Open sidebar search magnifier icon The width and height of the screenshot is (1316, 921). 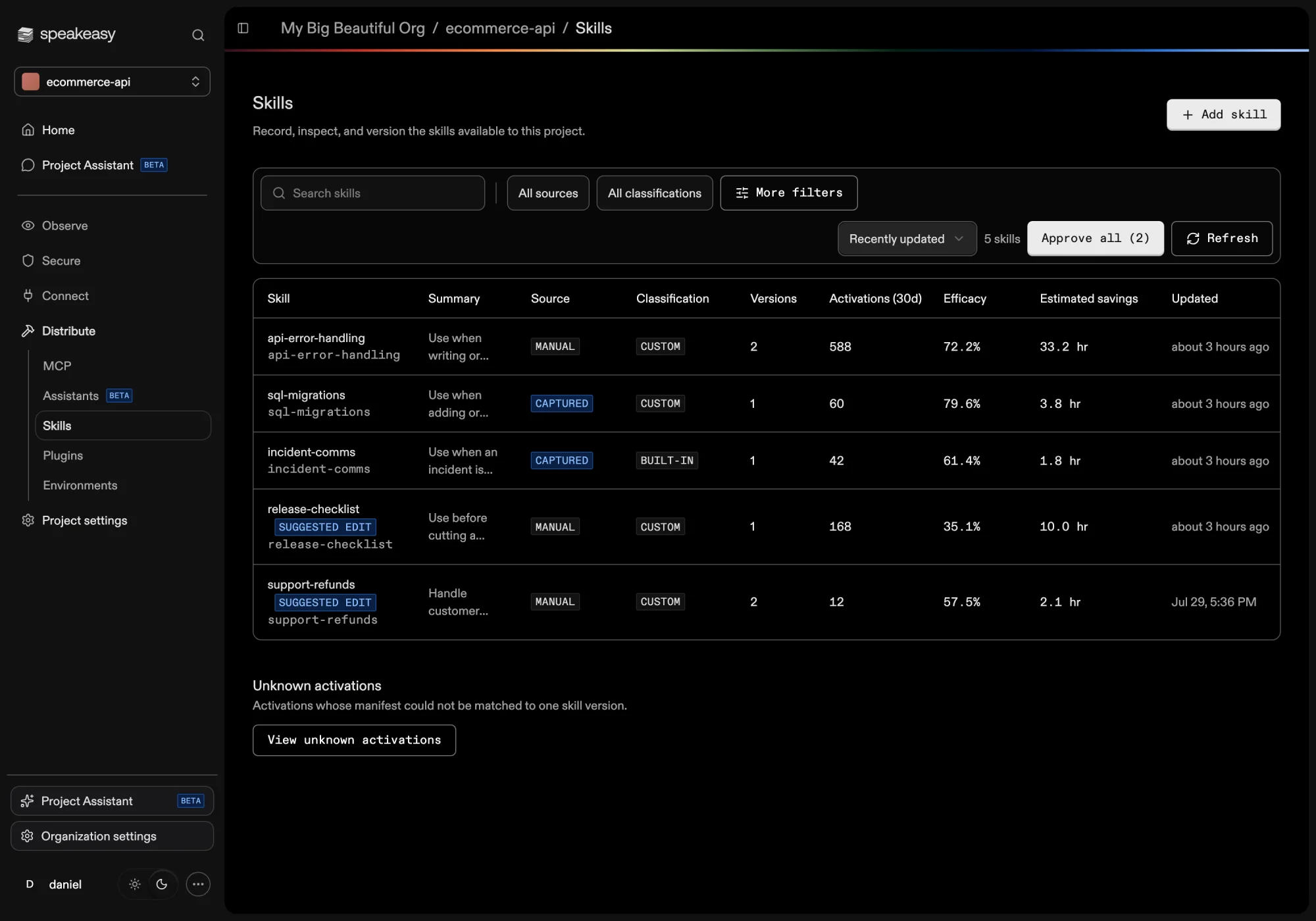198,35
